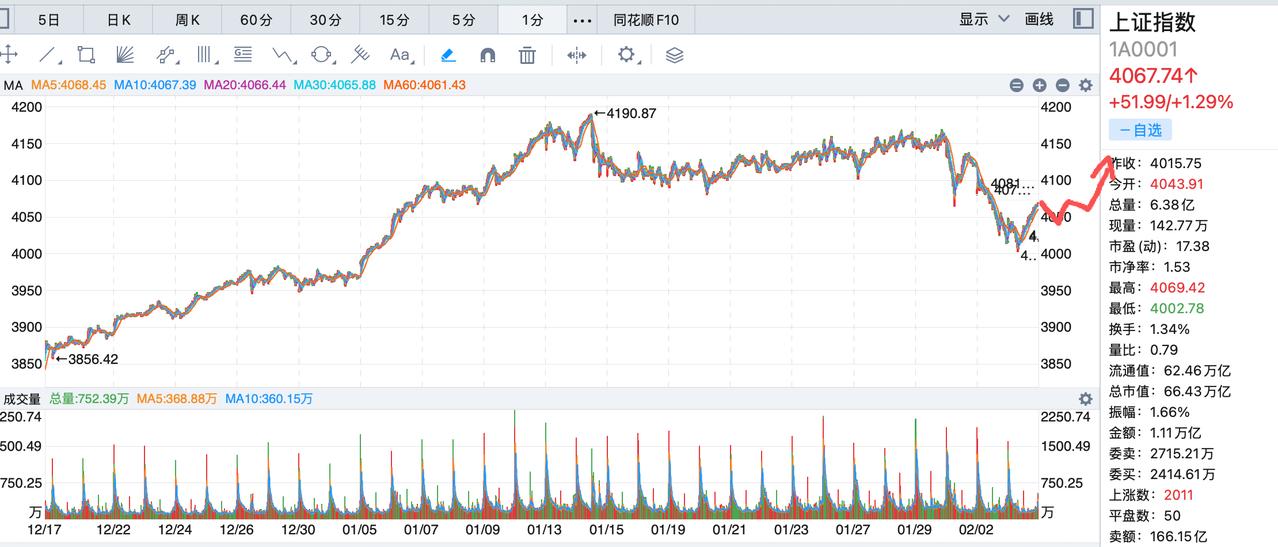The width and height of the screenshot is (1278, 547).
Task: Click the trash can delete drawings icon
Action: [x=528, y=55]
